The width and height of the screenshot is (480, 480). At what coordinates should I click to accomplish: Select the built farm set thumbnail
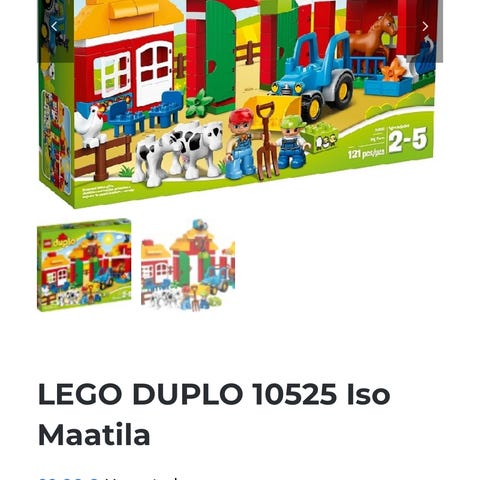pos(188,265)
